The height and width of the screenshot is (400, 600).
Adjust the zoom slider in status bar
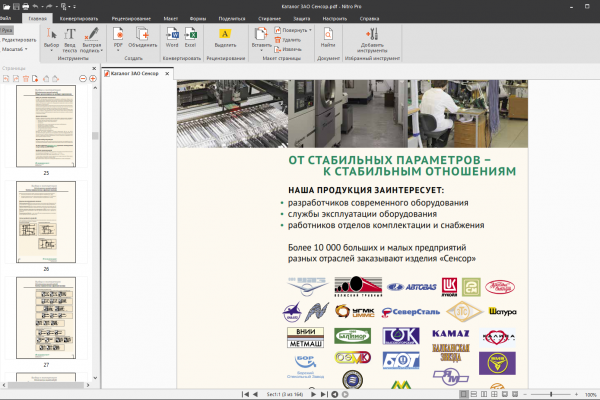point(551,394)
